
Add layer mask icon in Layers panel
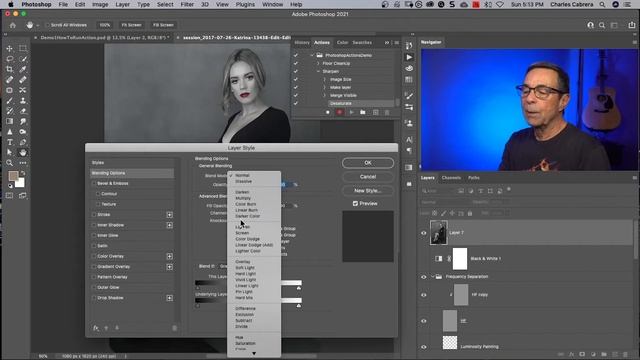tap(582, 354)
